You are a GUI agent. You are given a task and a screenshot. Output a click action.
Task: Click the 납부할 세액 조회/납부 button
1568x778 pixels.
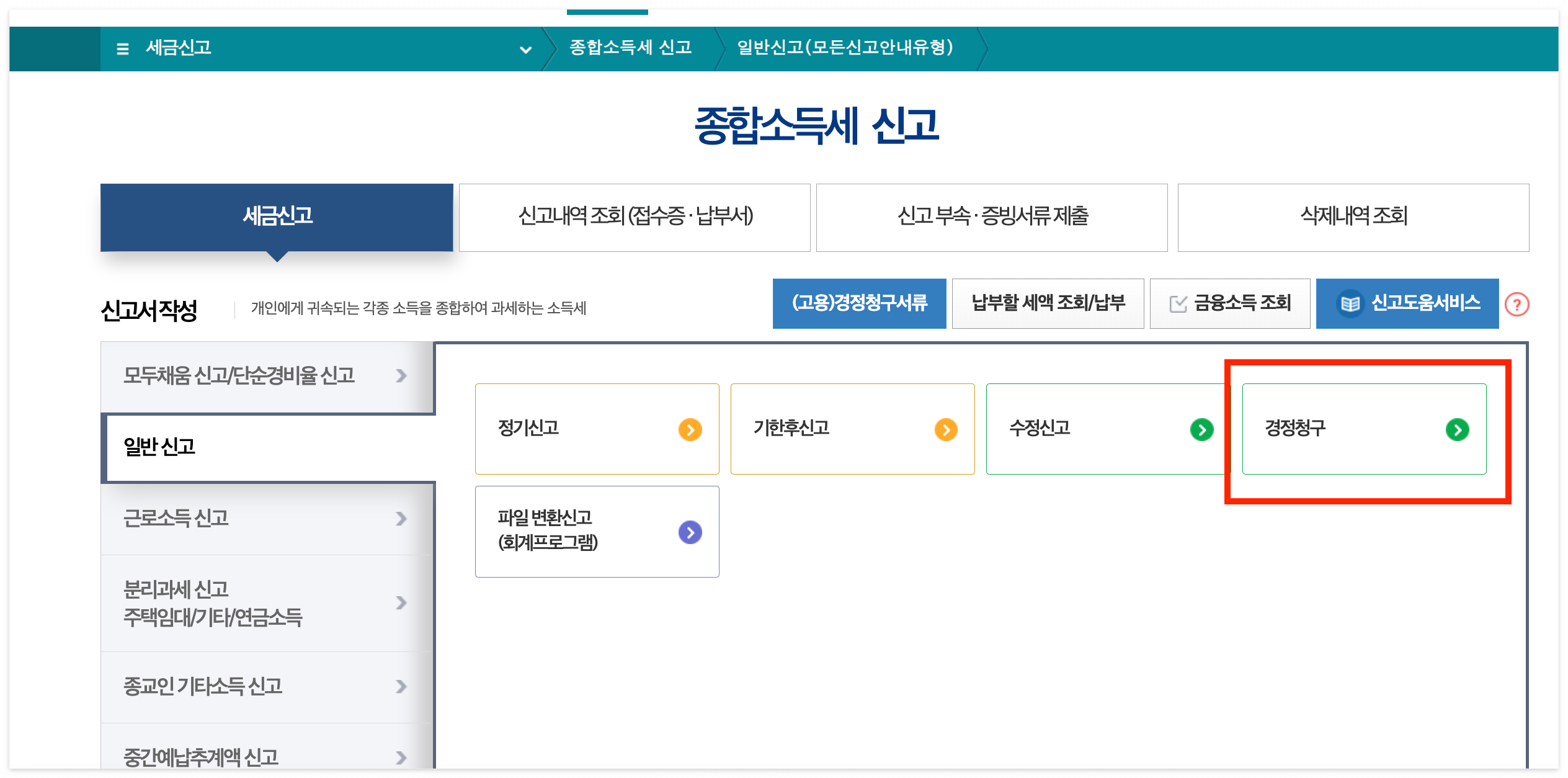[x=1048, y=303]
